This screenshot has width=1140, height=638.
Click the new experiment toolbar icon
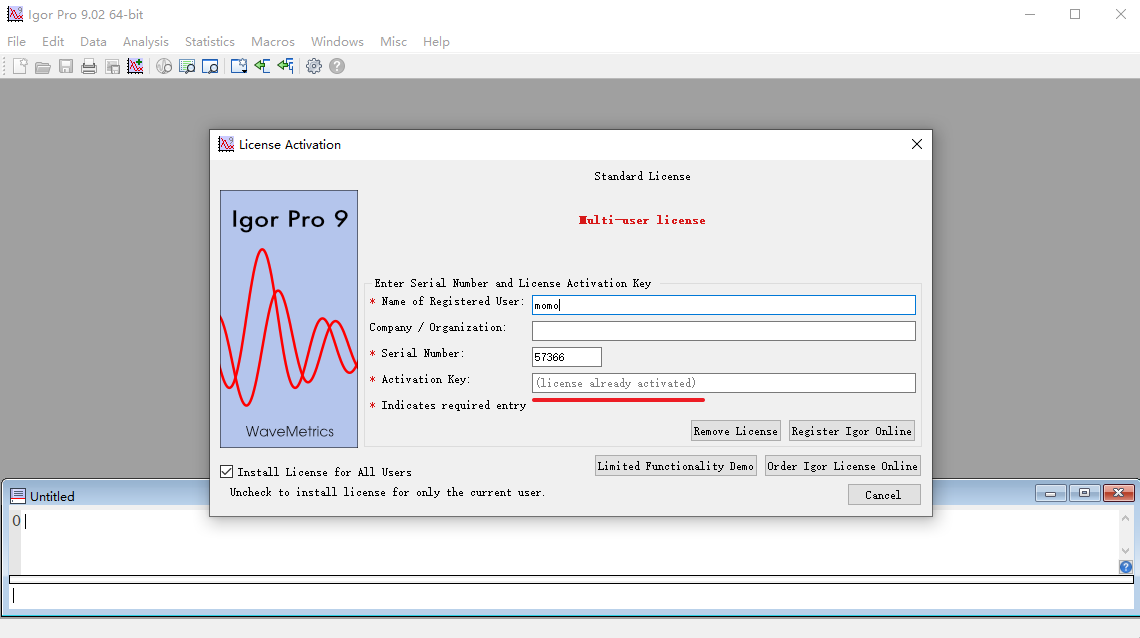tap(19, 66)
